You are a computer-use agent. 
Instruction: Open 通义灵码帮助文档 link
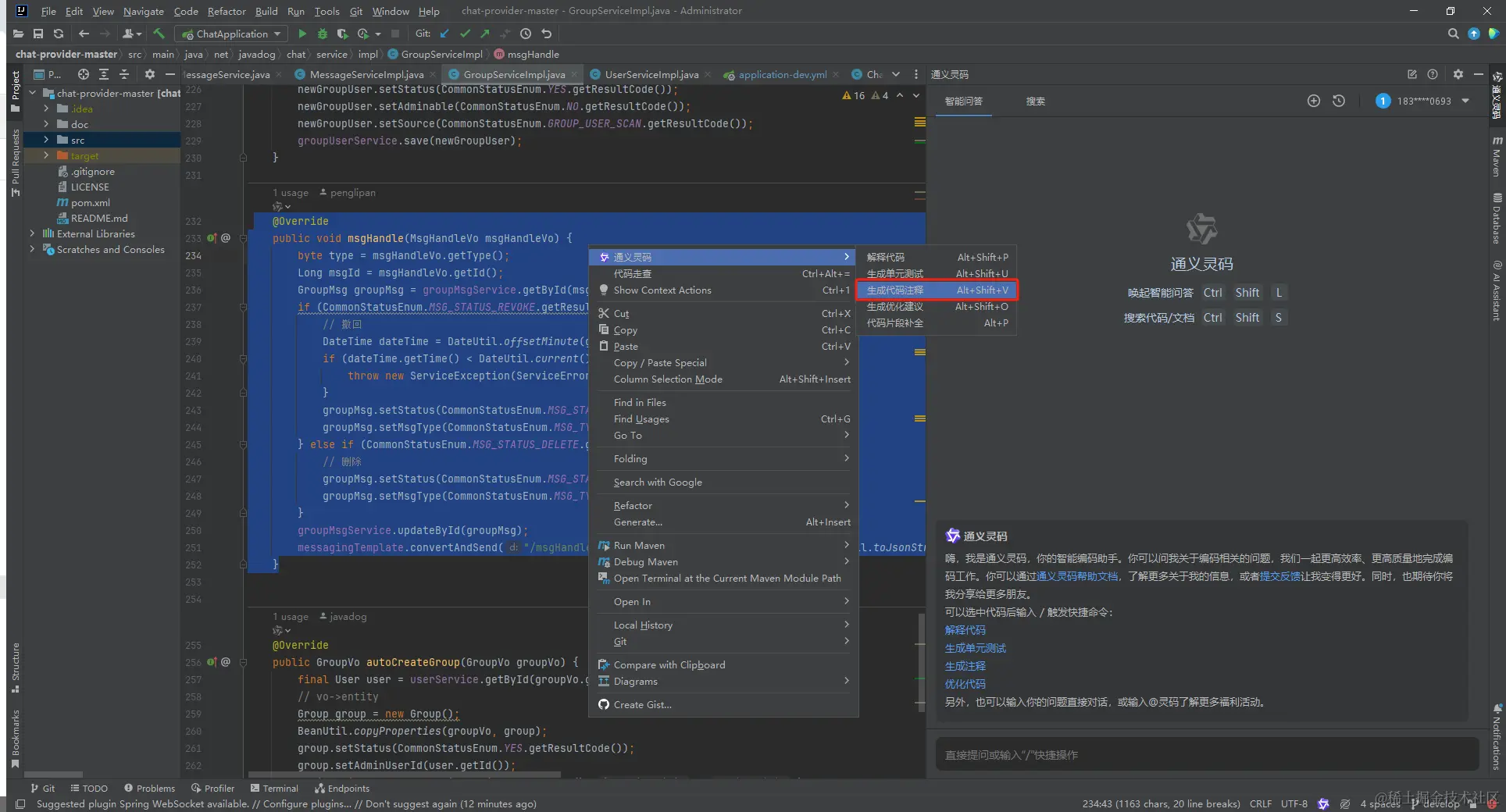pyautogui.click(x=1077, y=576)
